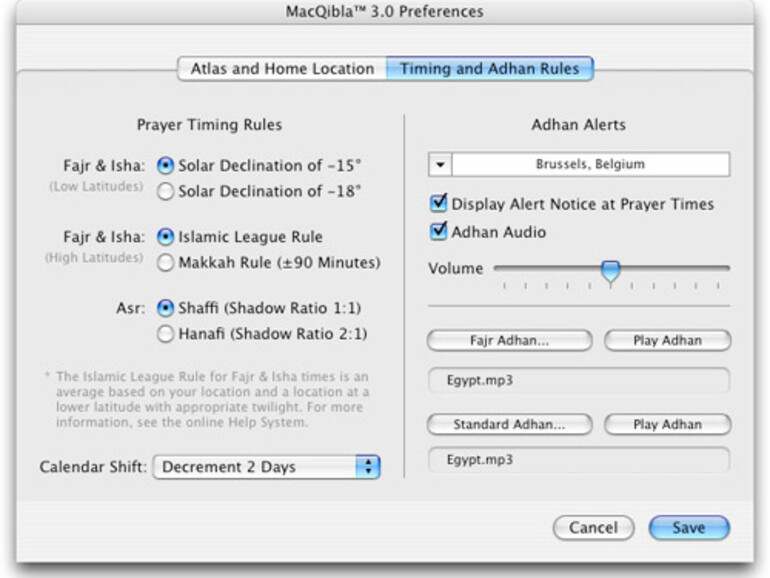Switch to Atlas and Home Location tab

click(282, 69)
